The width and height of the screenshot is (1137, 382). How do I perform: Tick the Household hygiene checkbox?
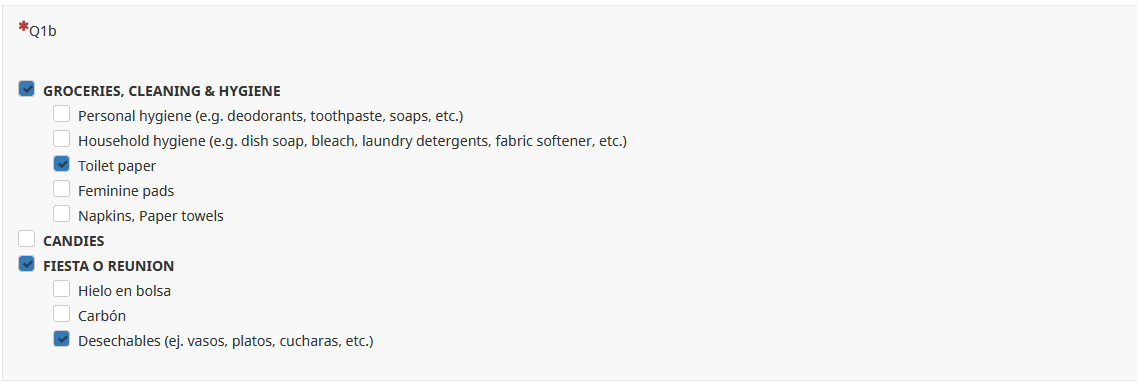point(62,138)
